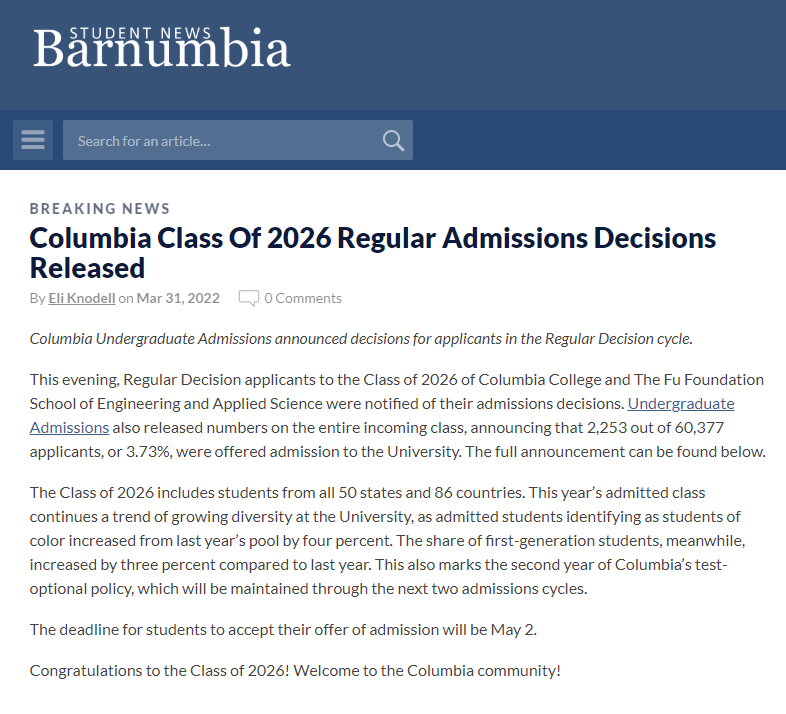Screen dimensions: 786x714
Task: Click the May 2 deadline sentence
Action: tap(283, 630)
